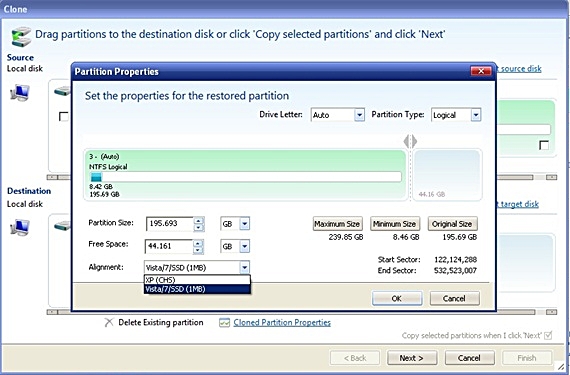
Task: Select Vista/7/SSD (1MB) list option
Action: 197,289
